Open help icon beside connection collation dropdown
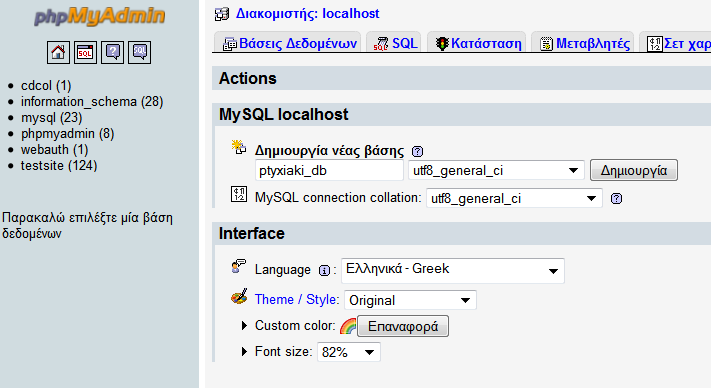 [x=616, y=199]
